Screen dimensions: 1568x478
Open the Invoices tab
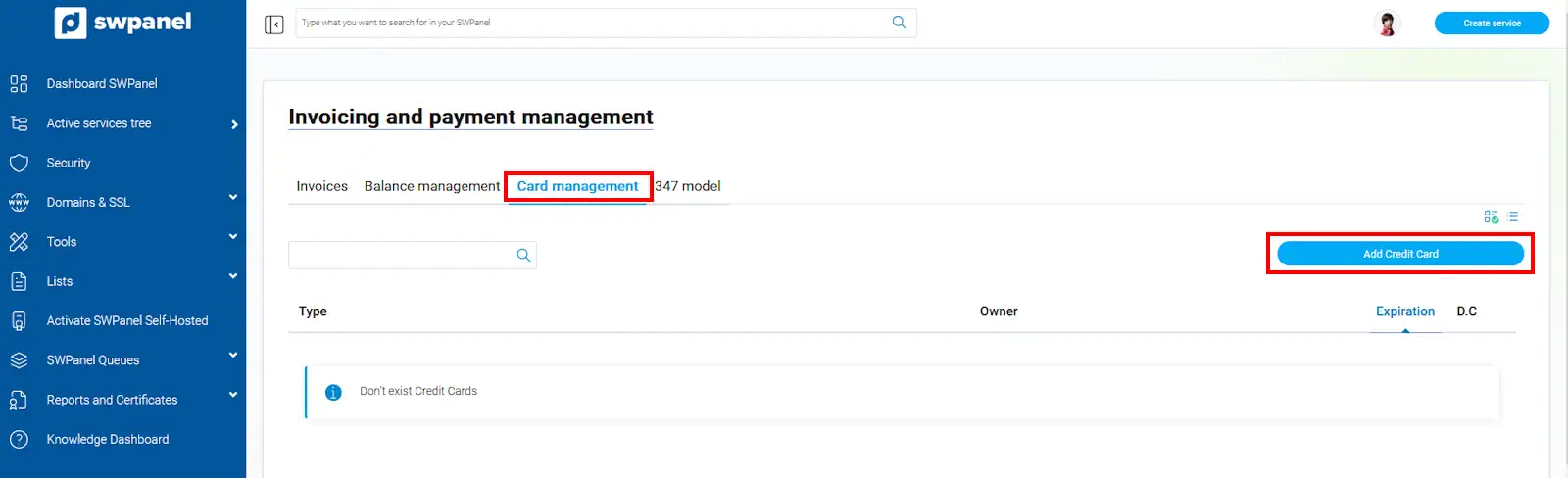[322, 186]
